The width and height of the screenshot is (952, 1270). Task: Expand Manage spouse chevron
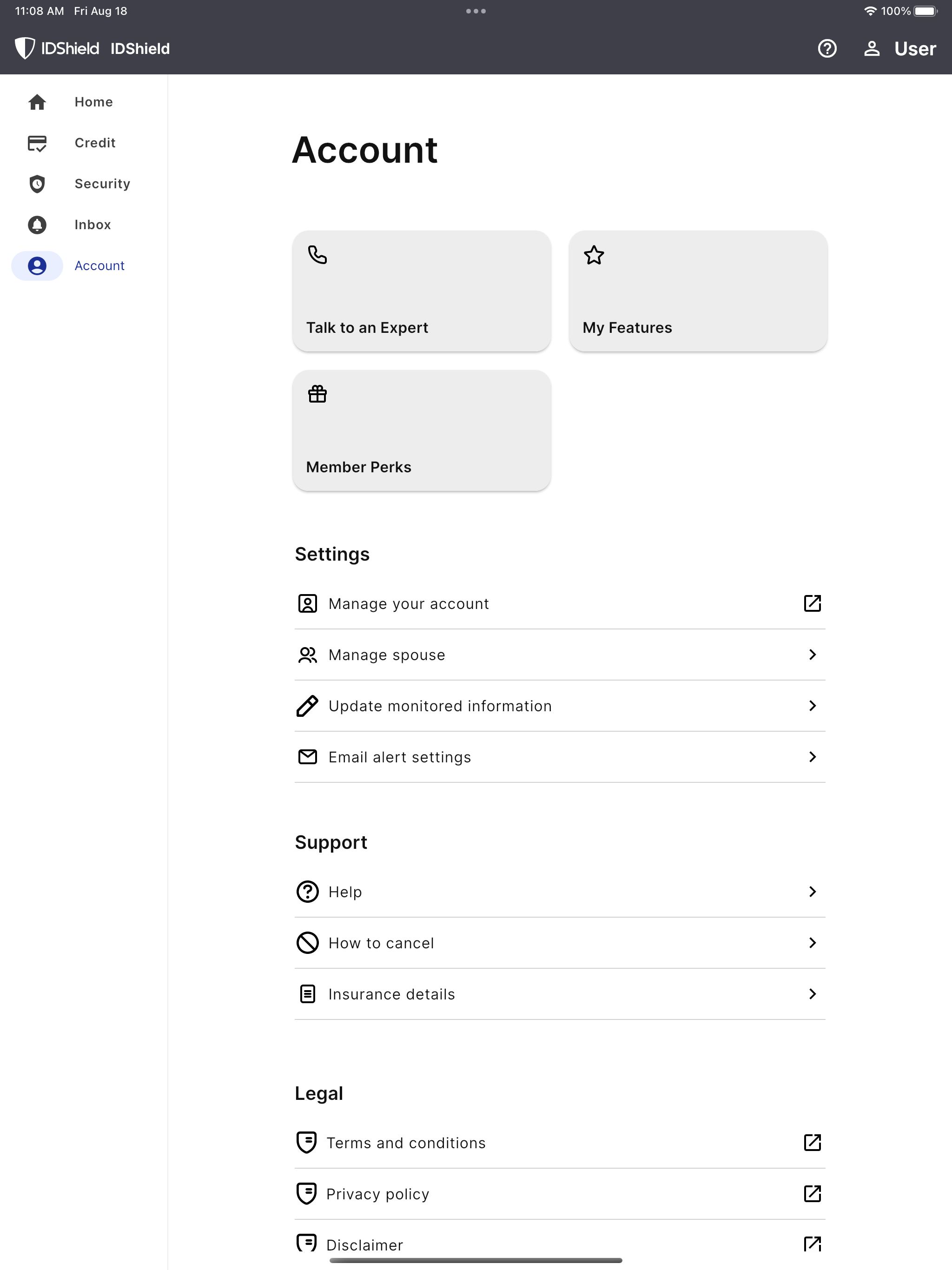pos(812,655)
